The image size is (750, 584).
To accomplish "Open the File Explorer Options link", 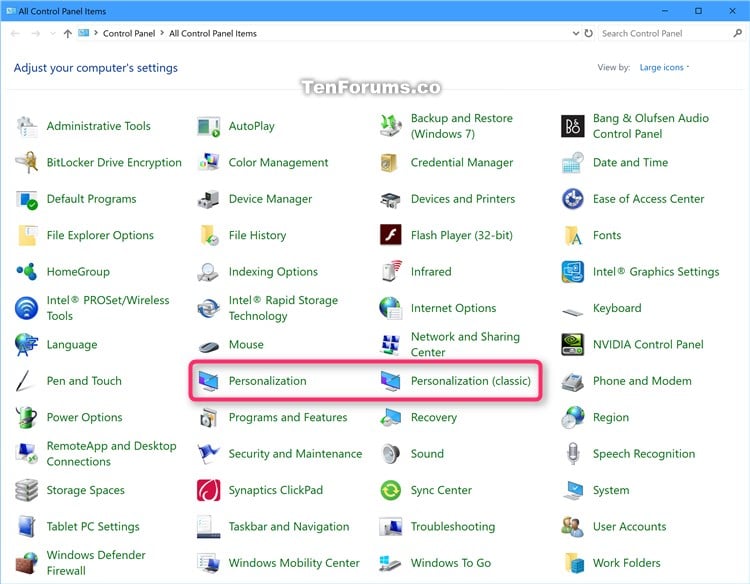I will coord(100,235).
